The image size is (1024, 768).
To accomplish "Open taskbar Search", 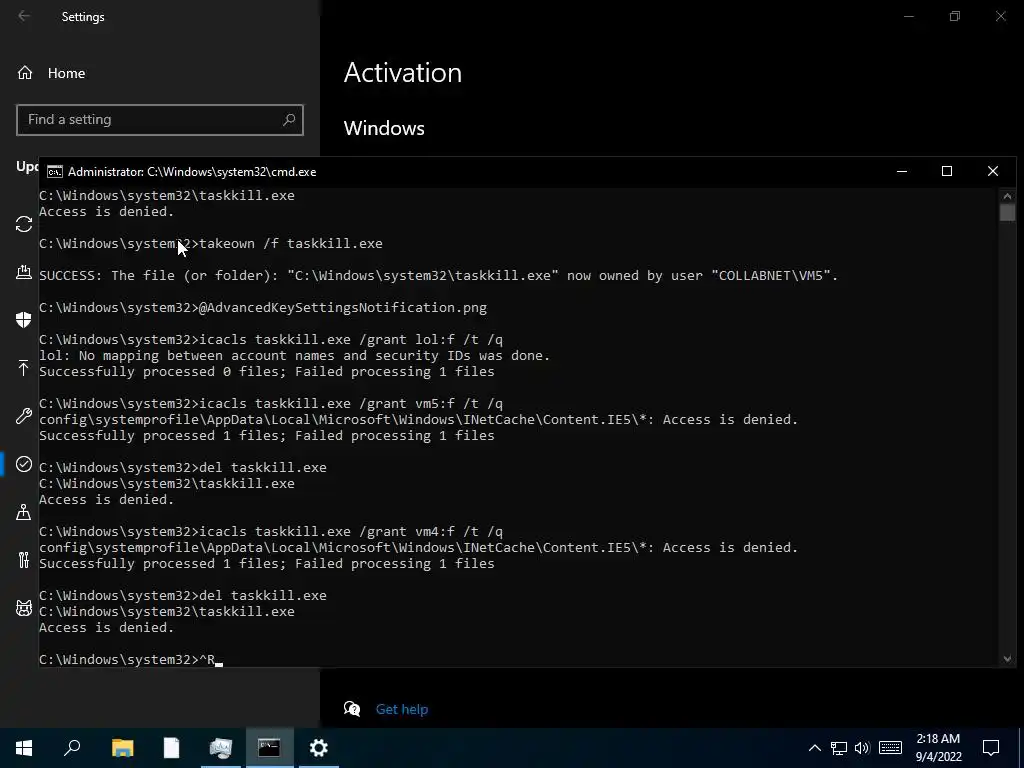I will point(72,748).
